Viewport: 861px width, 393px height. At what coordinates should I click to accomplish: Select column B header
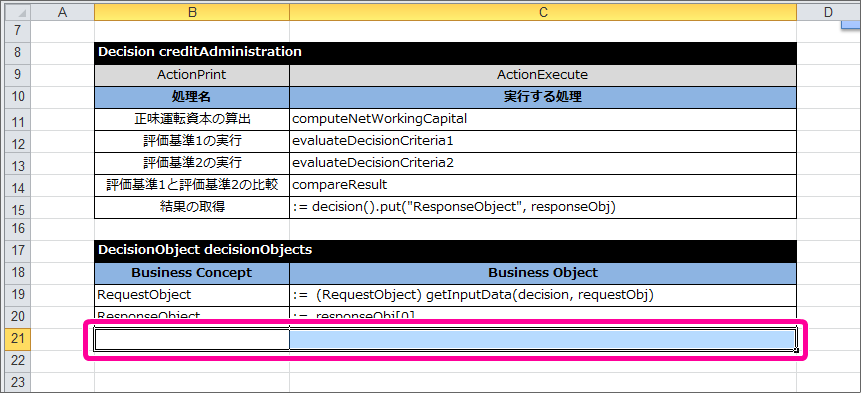pyautogui.click(x=192, y=12)
